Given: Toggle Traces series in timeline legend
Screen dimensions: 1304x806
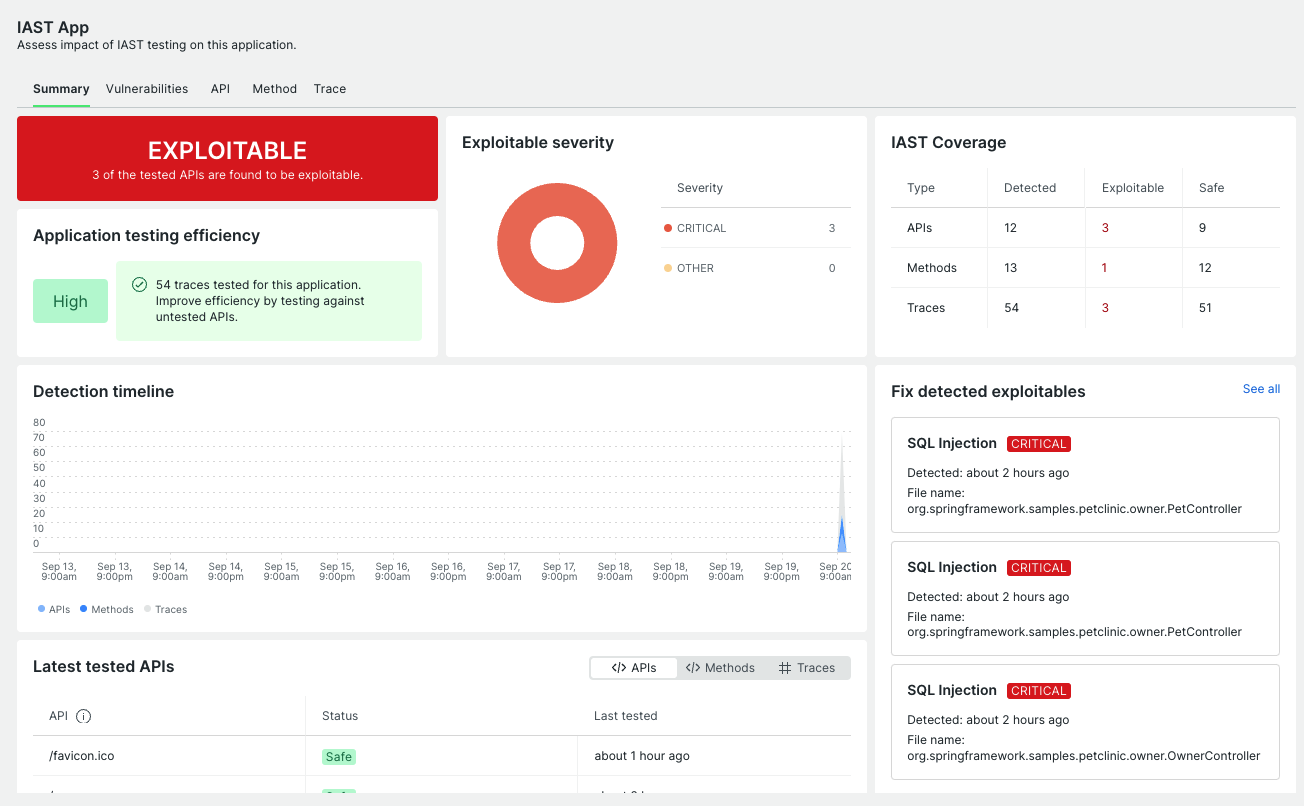Looking at the screenshot, I should (165, 609).
